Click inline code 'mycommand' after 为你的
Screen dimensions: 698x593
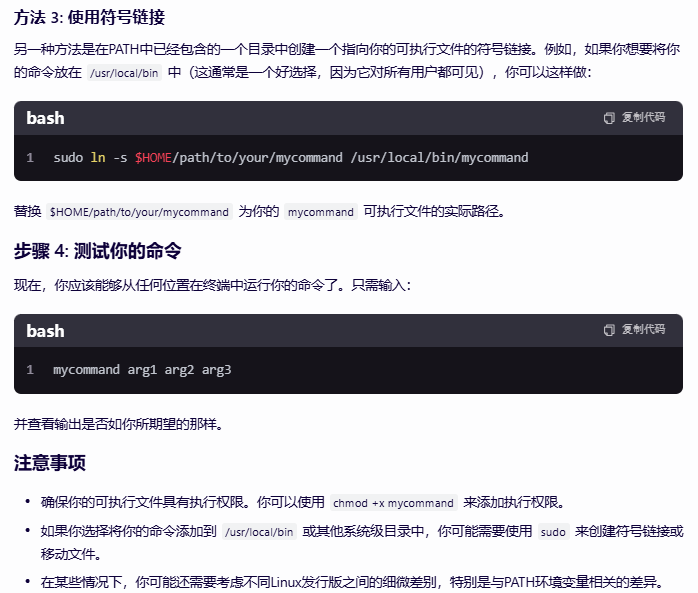click(321, 212)
